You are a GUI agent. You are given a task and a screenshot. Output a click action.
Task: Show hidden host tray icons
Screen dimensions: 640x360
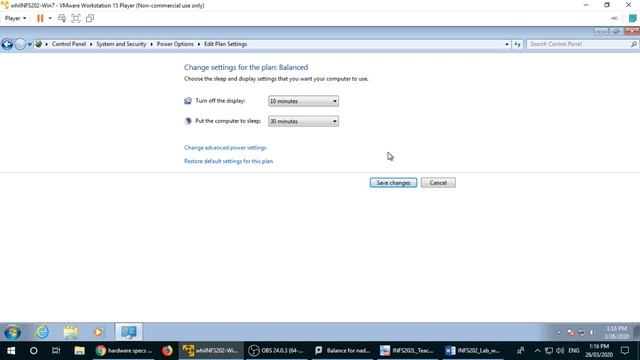[x=537, y=351]
